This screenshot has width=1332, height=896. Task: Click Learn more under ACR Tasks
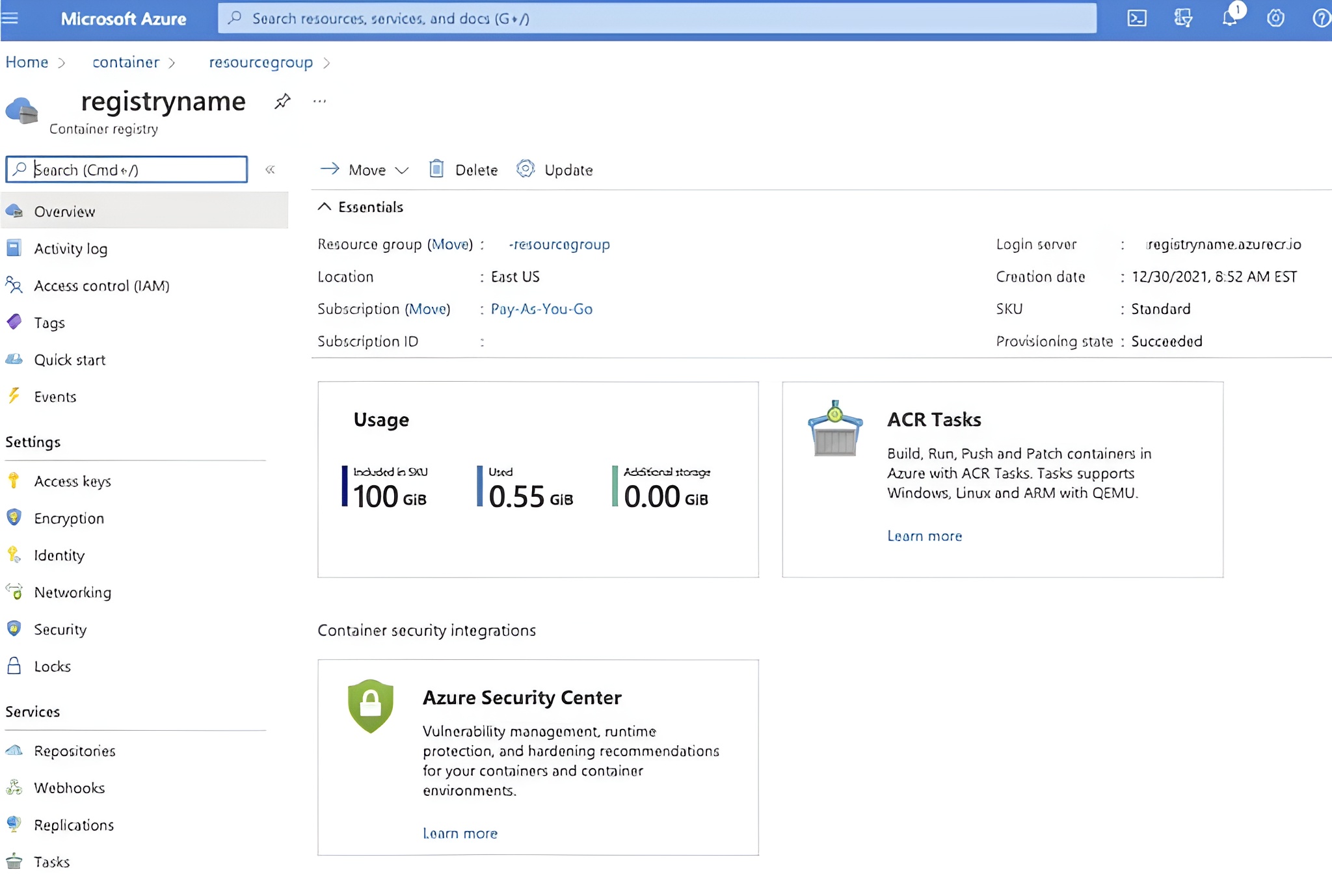click(923, 535)
